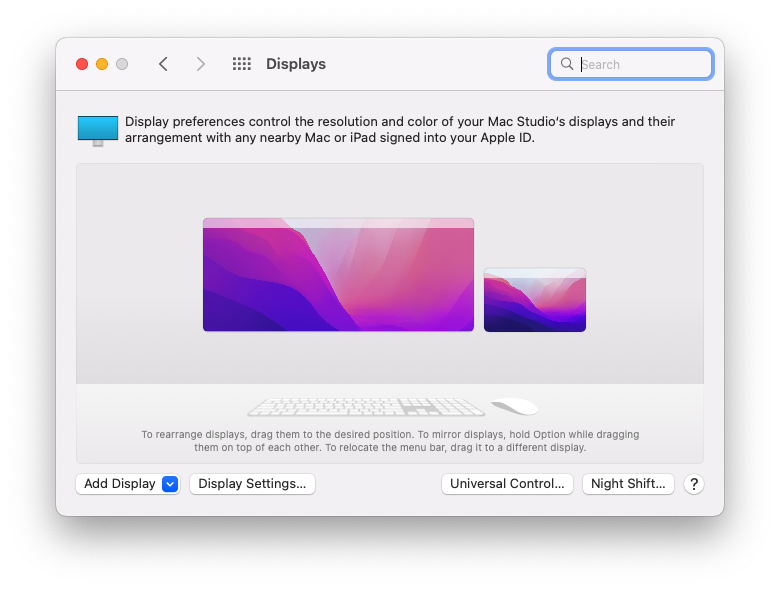Show all preferences via grid icon
780x590 pixels.
pyautogui.click(x=242, y=64)
